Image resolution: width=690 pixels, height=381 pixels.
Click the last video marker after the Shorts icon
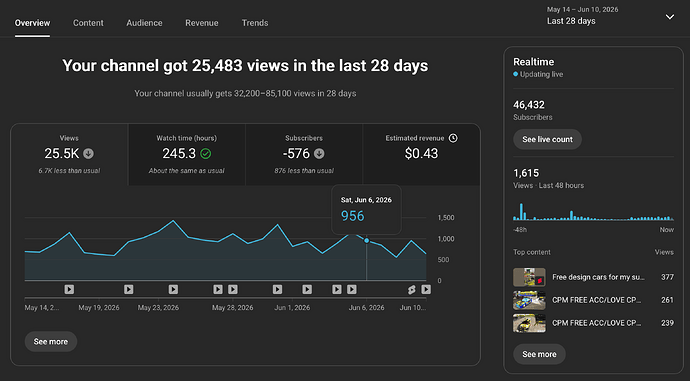[x=426, y=289]
